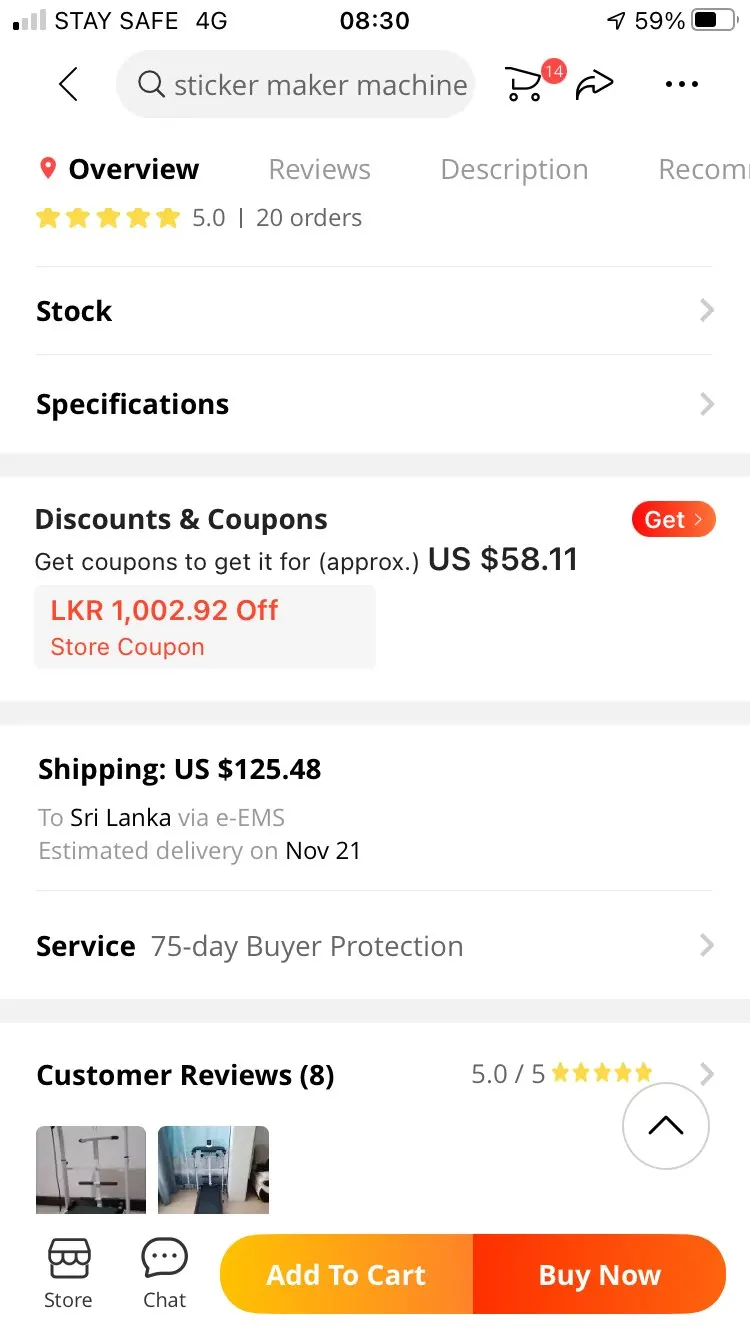Tap the scroll-to-top arrow button

pos(665,1126)
